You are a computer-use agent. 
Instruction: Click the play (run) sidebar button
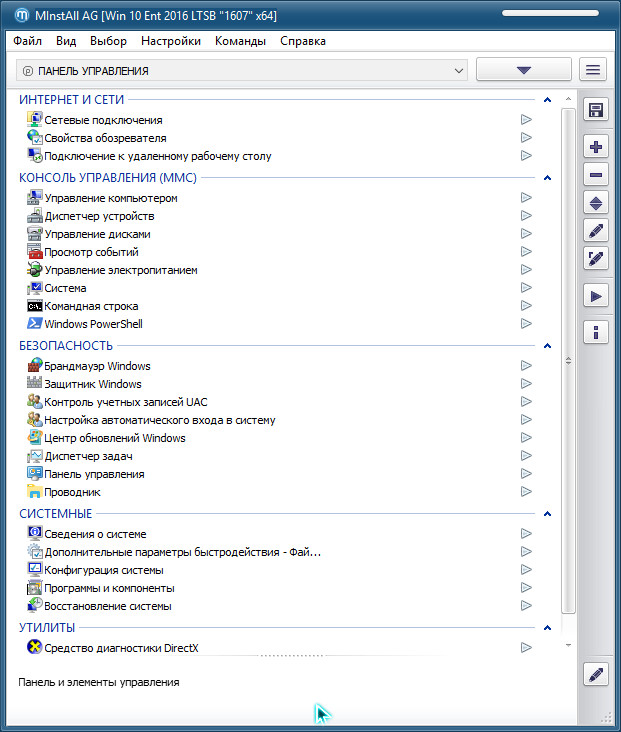click(x=595, y=296)
